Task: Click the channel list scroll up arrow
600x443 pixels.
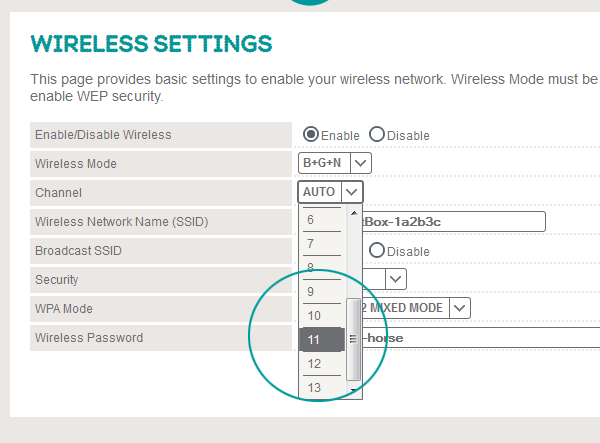Action: click(354, 213)
